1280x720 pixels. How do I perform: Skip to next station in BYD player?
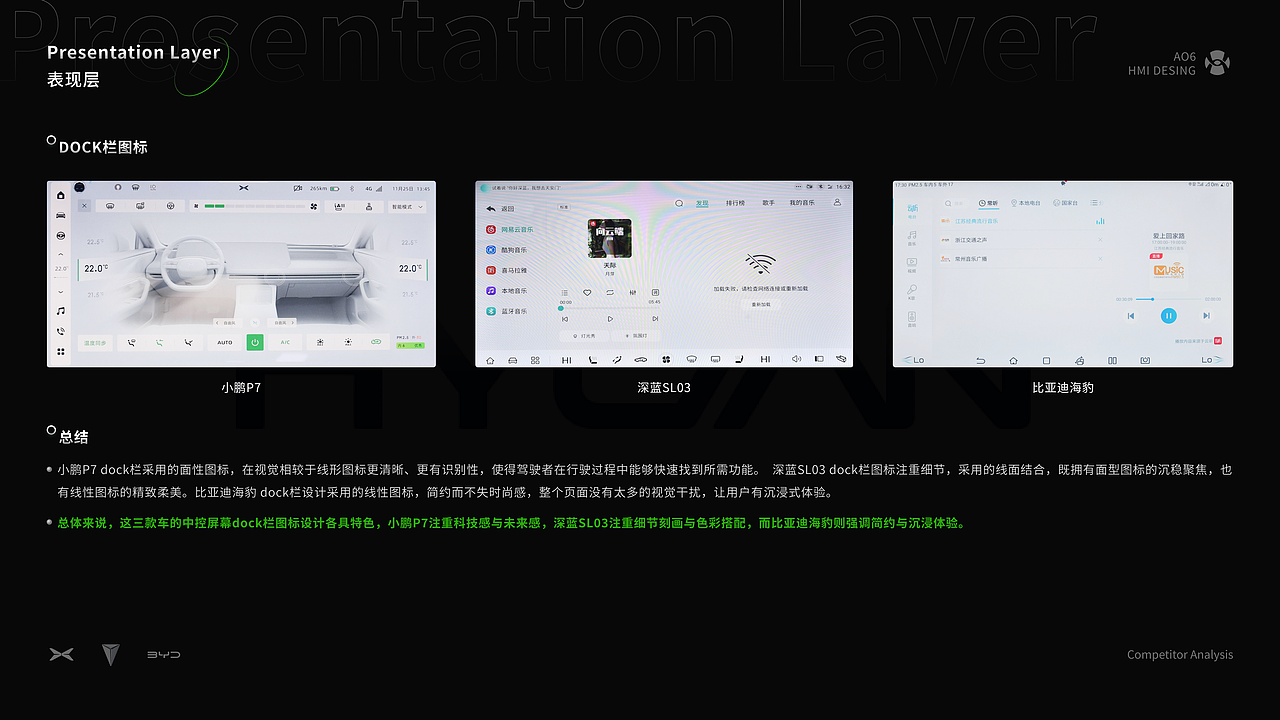(1207, 316)
